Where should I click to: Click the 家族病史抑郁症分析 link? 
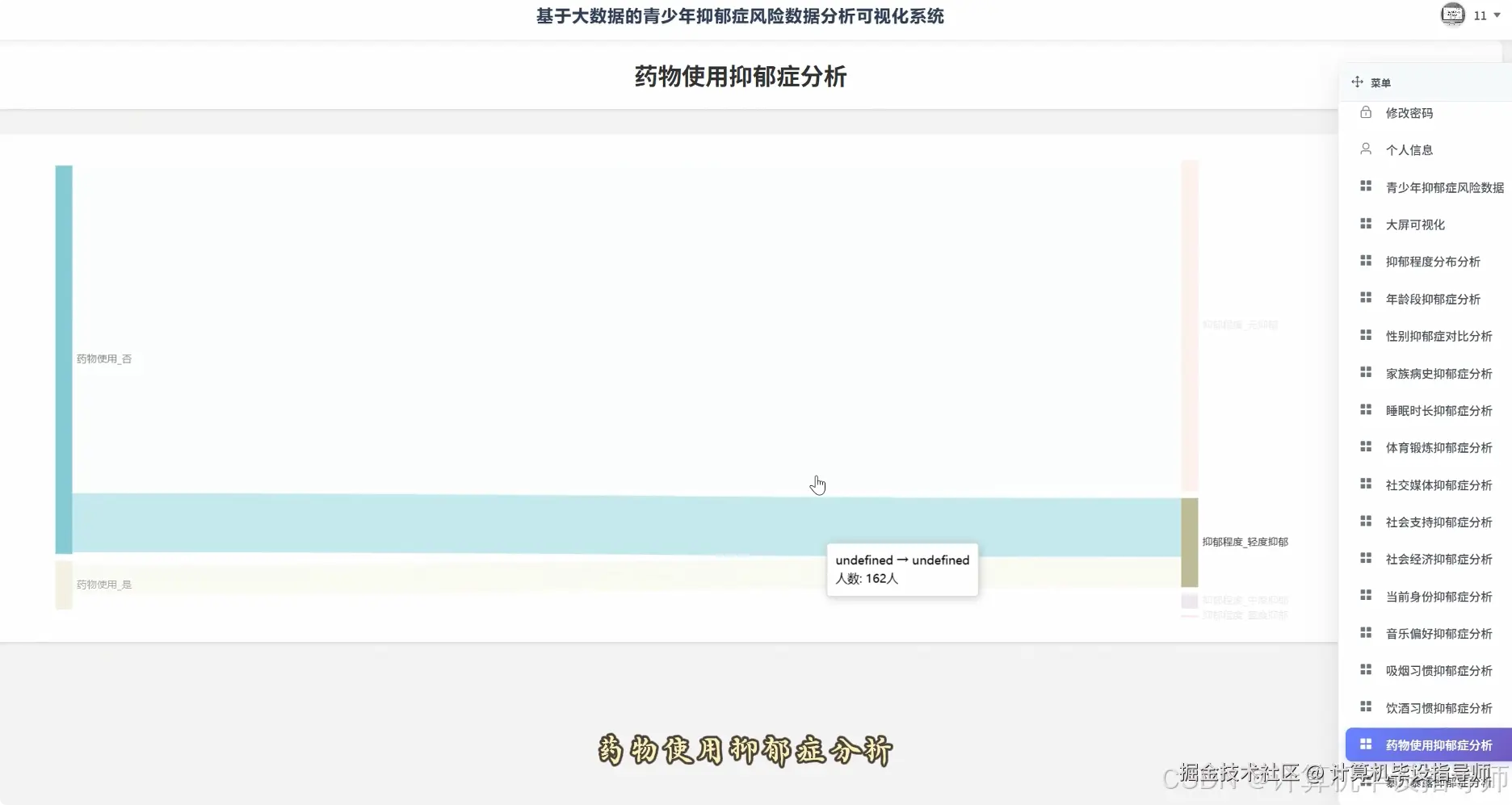click(1439, 372)
